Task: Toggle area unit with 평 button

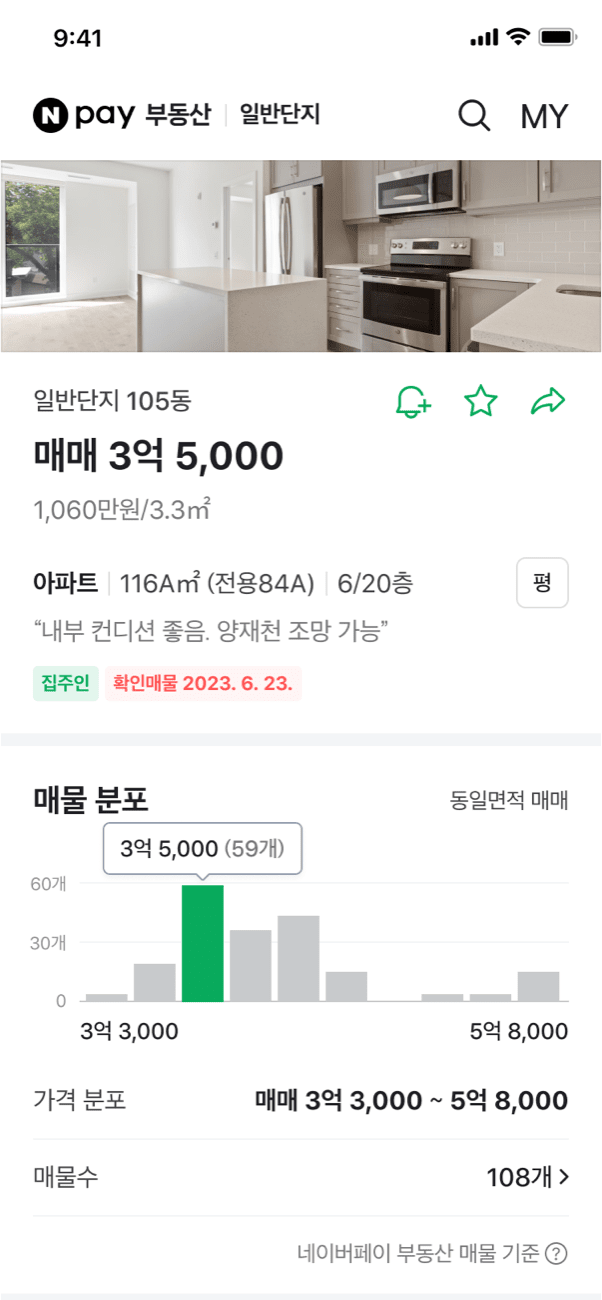Action: [x=542, y=583]
